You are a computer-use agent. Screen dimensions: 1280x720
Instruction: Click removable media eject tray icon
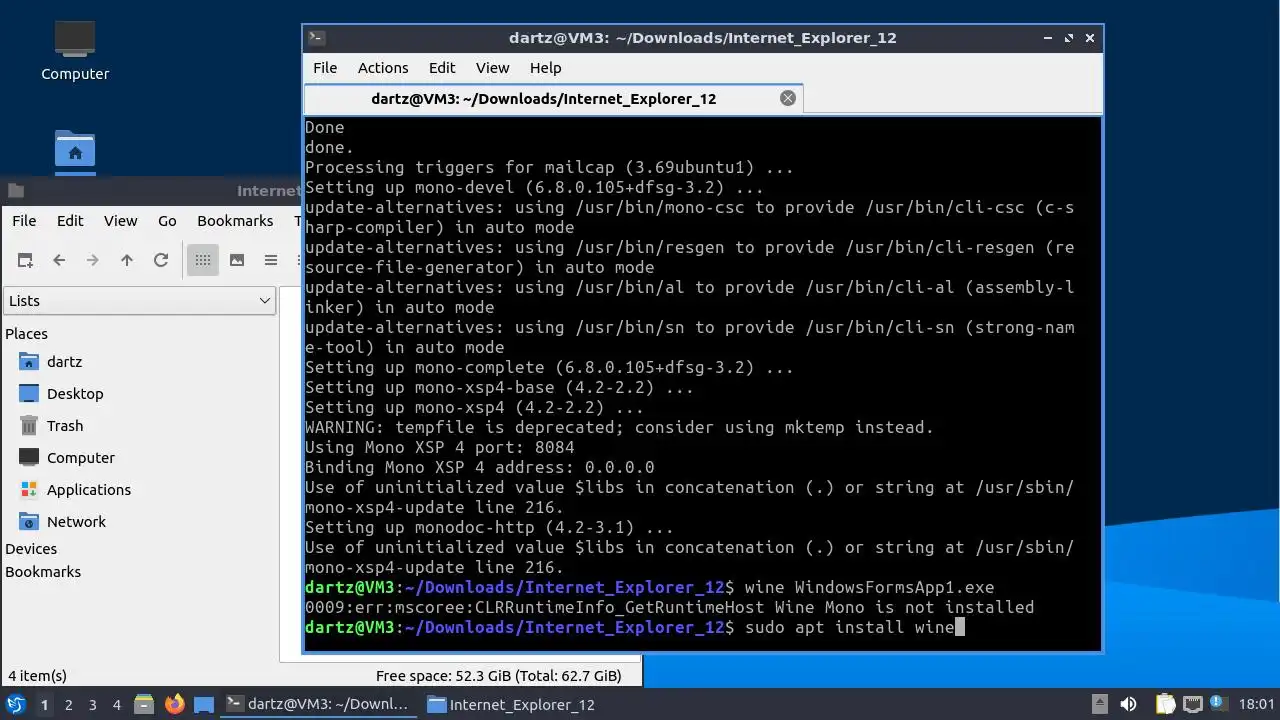click(x=1099, y=704)
